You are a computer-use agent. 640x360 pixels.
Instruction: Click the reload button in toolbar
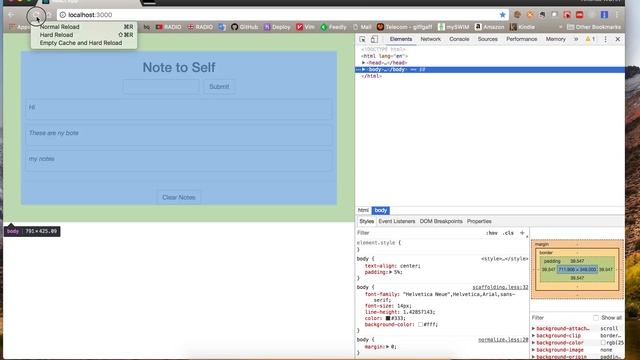[36, 16]
